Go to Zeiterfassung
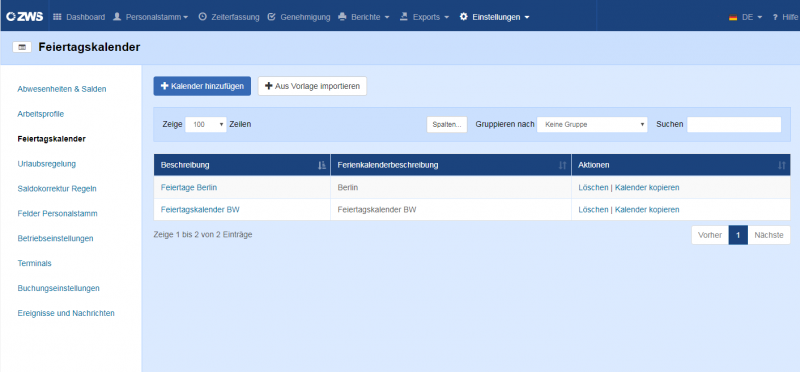 tap(229, 17)
